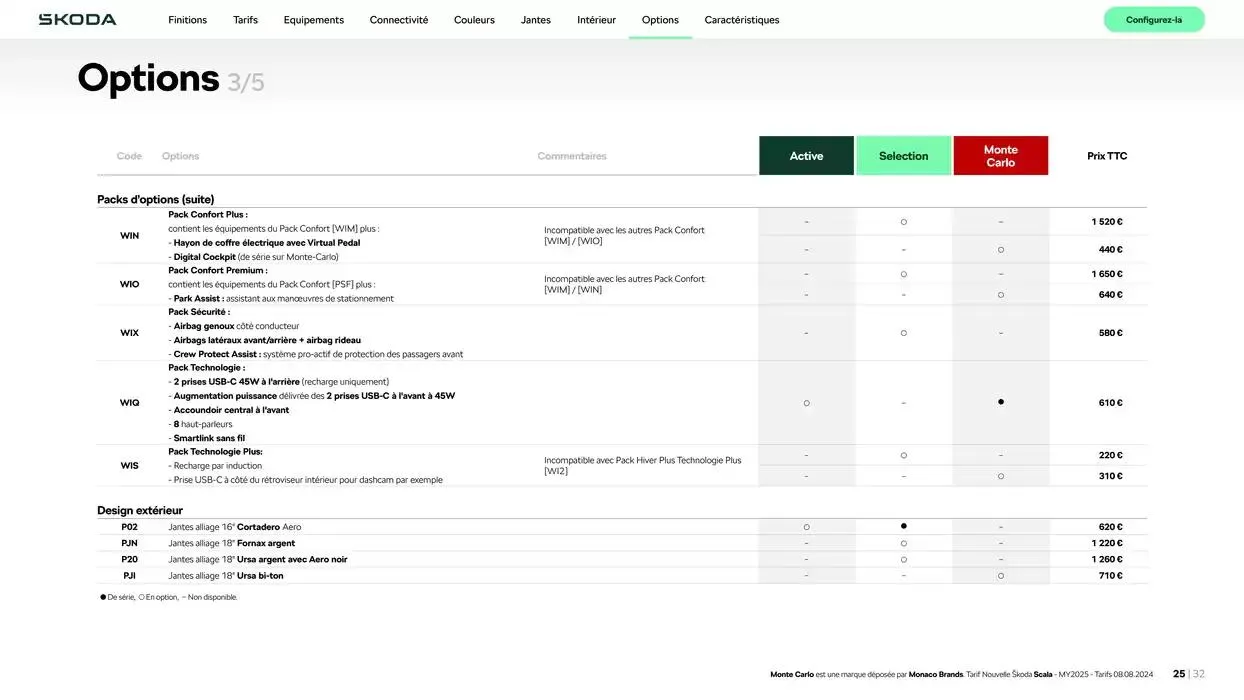Select the Couleurs navigation item

coord(474,20)
